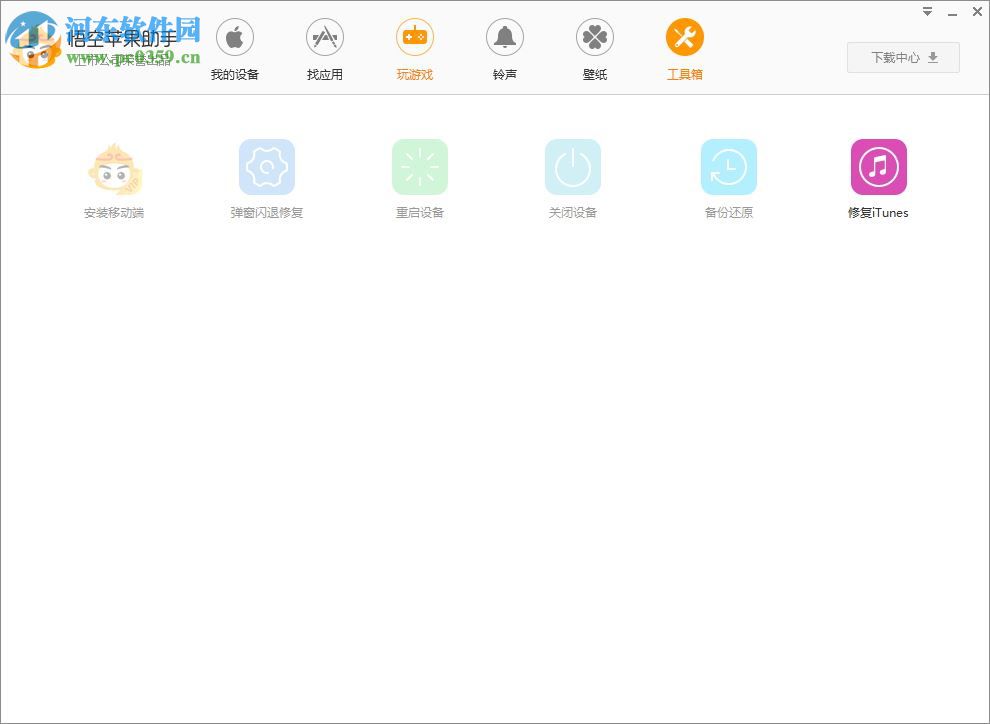990x724 pixels.
Task: Switch to the 工具箱 tab
Action: [x=684, y=48]
